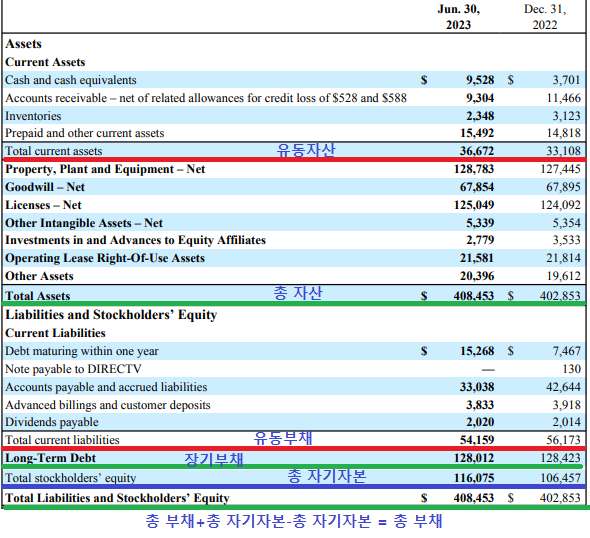This screenshot has height=538, width=590.
Task: Click the 'Current Assets' heading
Action: pos(45,62)
